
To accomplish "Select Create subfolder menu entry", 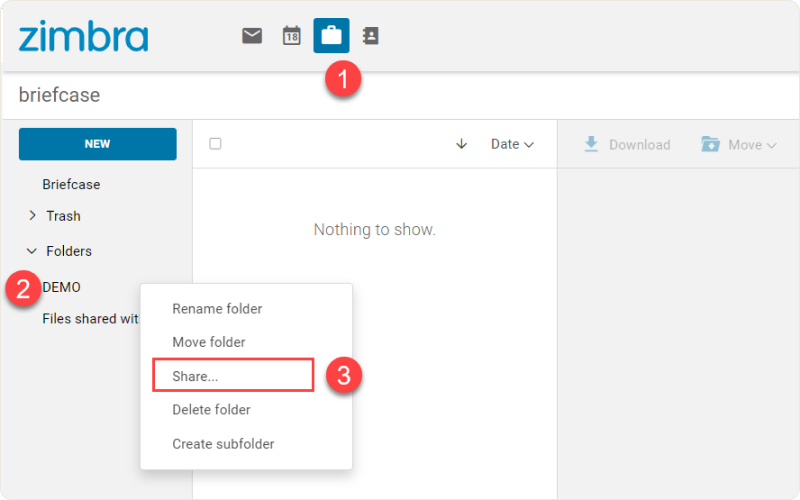I will pyautogui.click(x=223, y=444).
